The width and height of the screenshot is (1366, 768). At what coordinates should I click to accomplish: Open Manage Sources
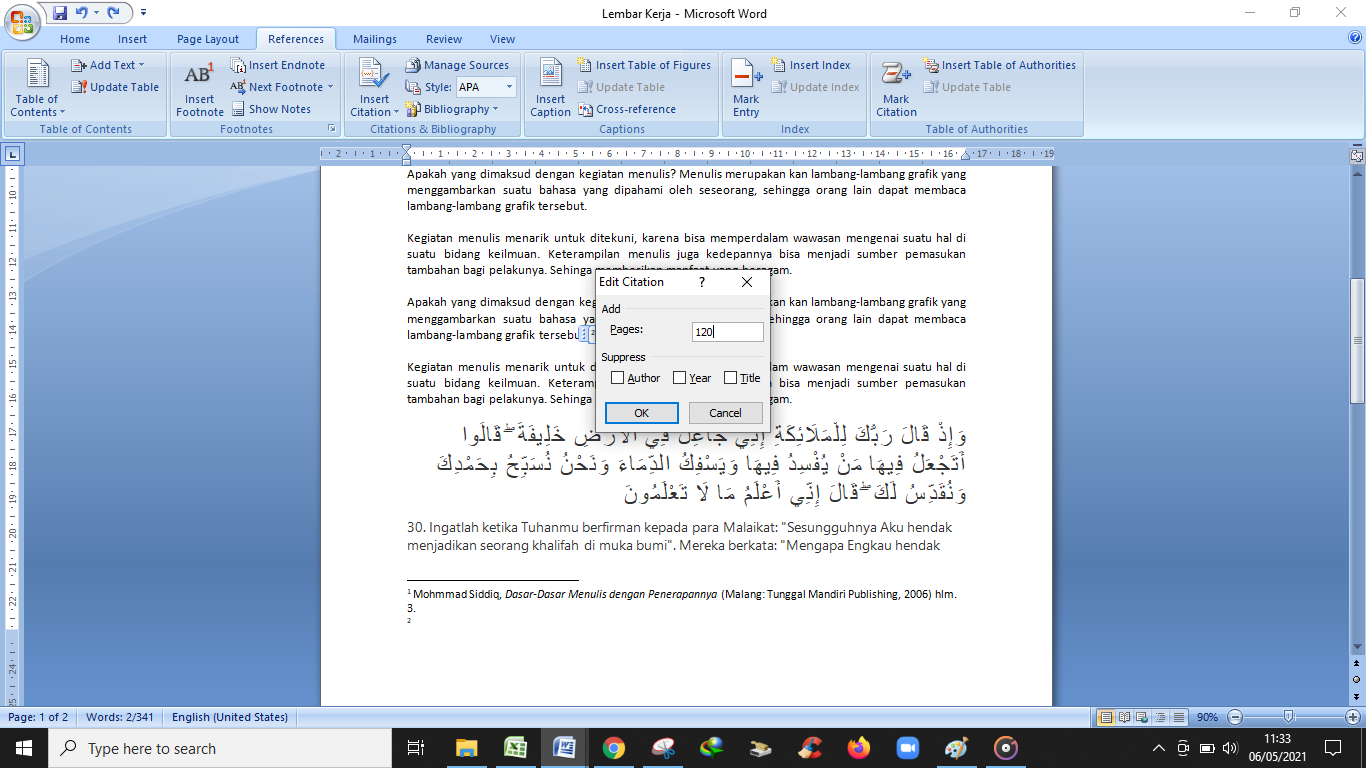(457, 65)
